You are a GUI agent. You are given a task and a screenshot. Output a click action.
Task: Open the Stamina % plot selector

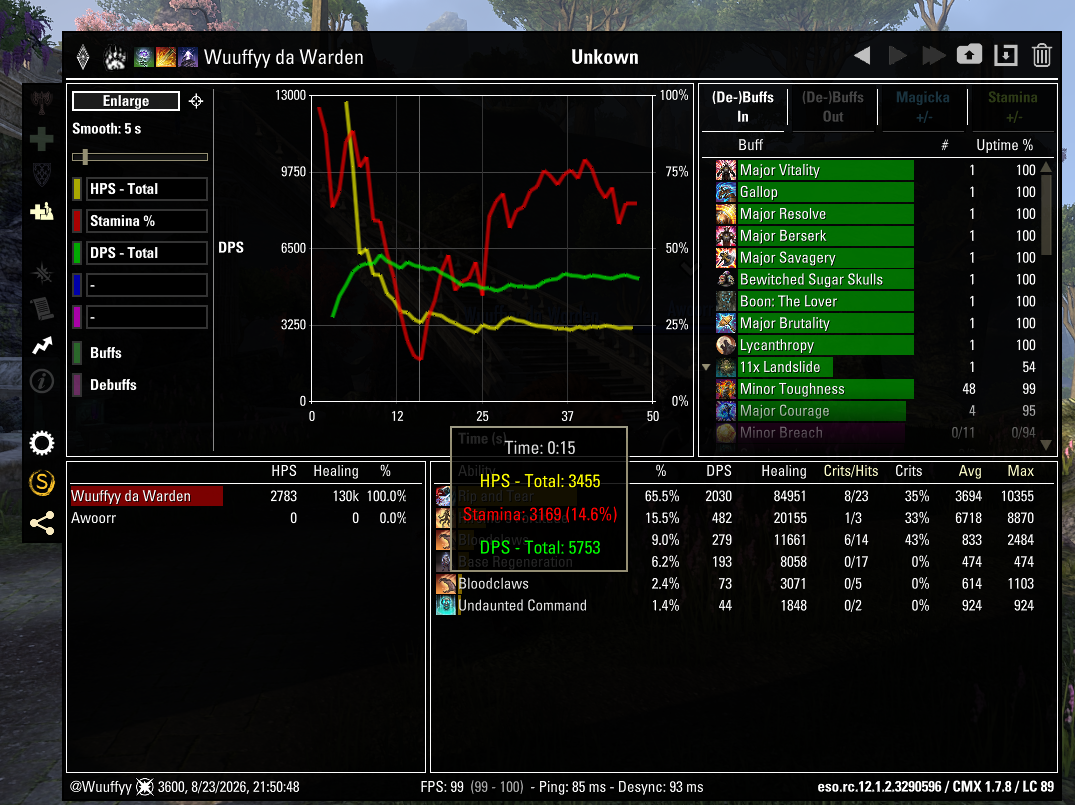(147, 221)
